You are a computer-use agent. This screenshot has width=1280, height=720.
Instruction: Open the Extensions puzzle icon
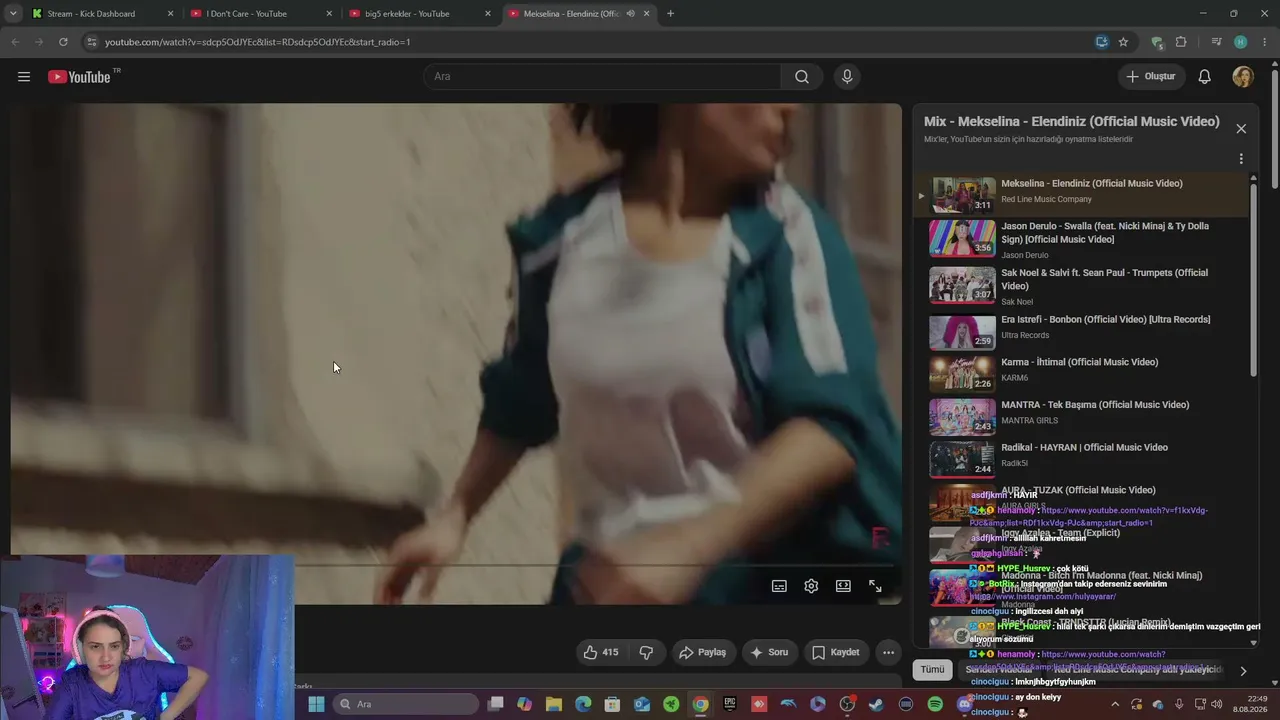(1181, 42)
